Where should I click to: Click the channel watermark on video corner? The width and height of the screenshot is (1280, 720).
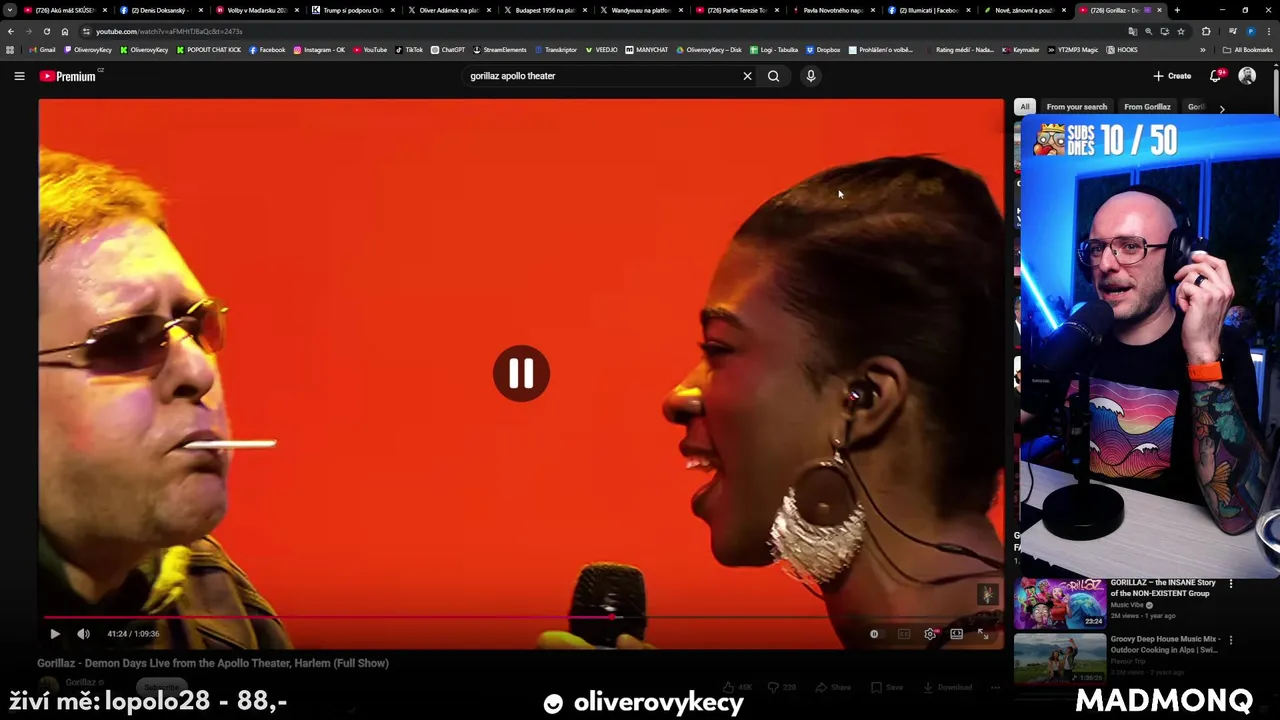click(987, 595)
